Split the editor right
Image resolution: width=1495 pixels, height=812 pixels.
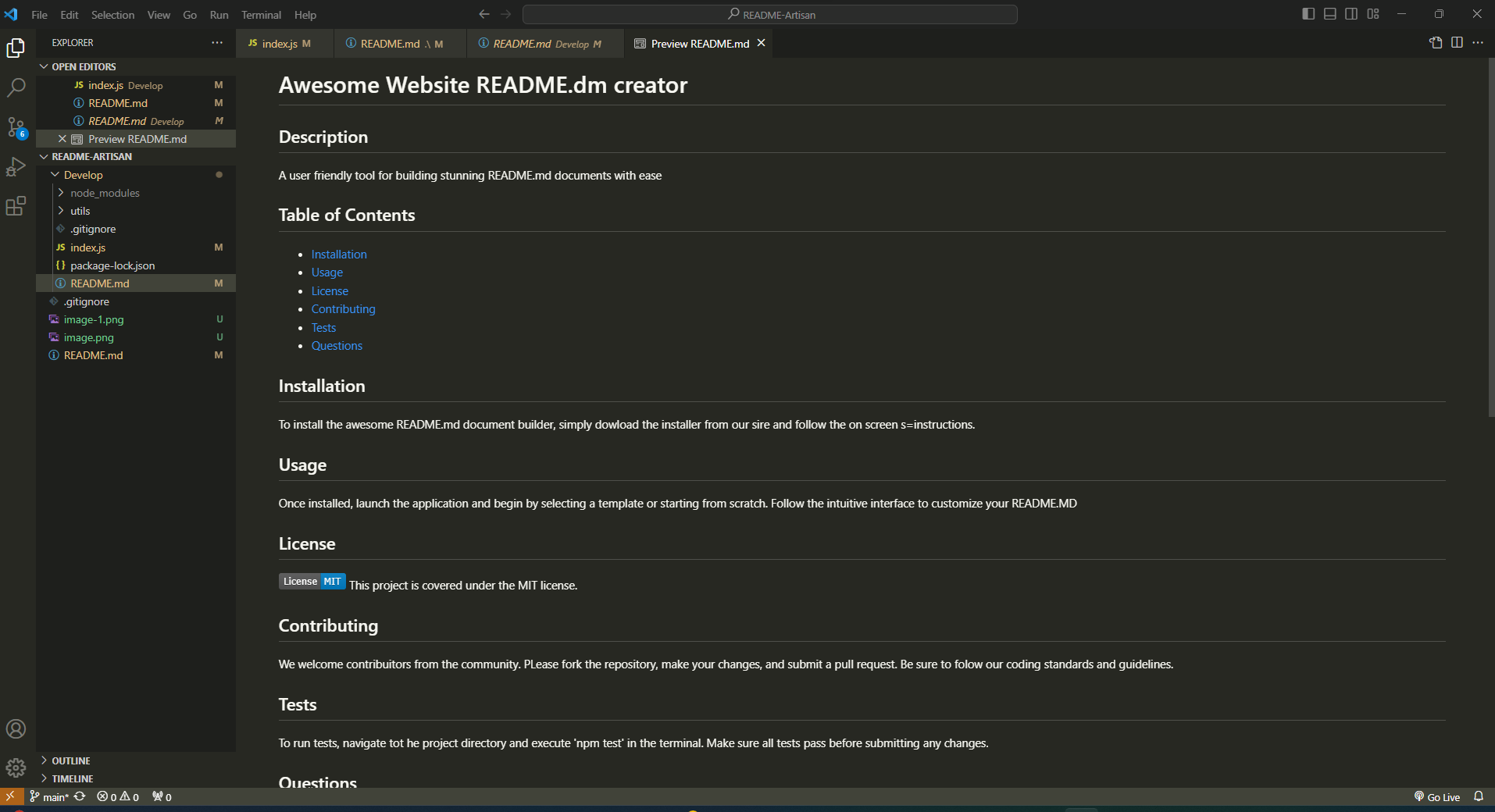pyautogui.click(x=1457, y=43)
